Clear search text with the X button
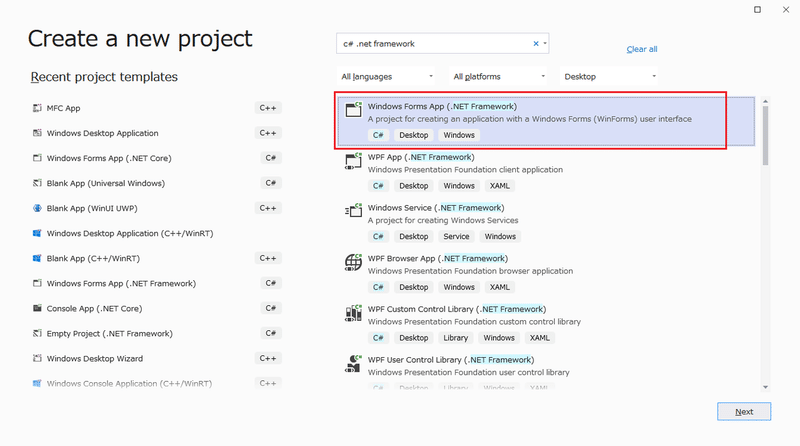Screen dimensions: 800x446 [x=536, y=44]
